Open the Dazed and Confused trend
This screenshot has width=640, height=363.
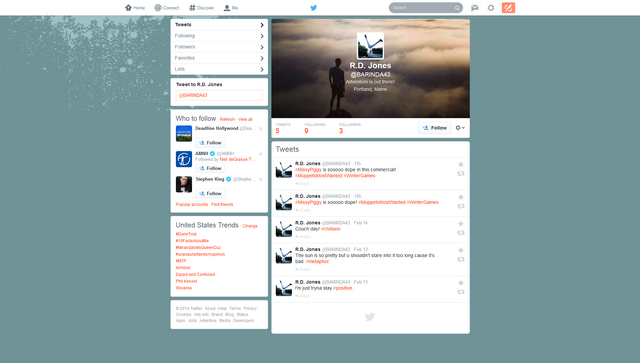(196, 274)
